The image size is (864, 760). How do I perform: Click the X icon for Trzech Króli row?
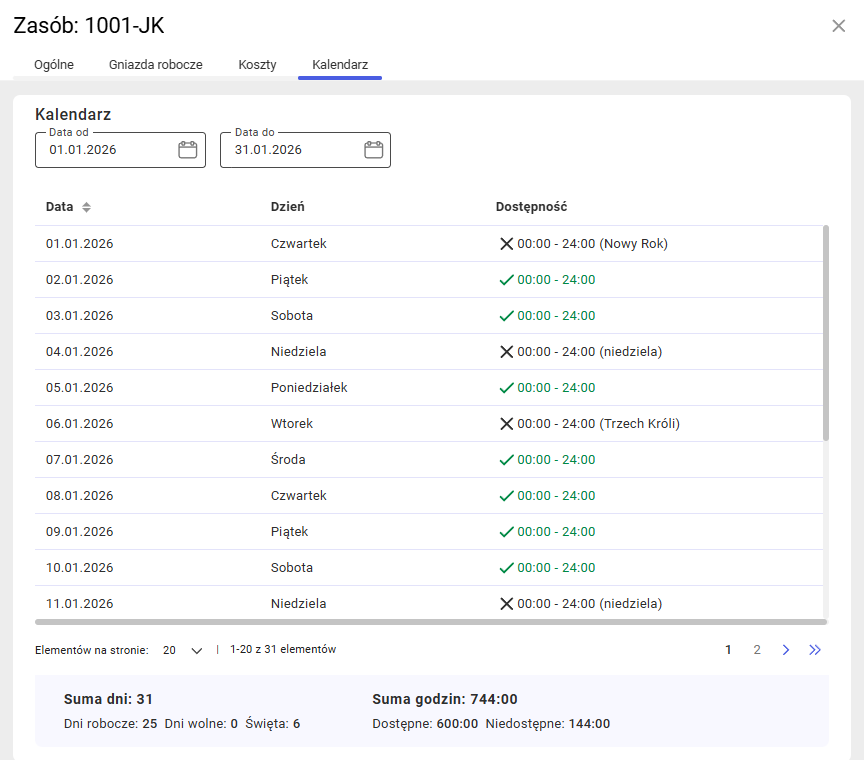(x=506, y=424)
